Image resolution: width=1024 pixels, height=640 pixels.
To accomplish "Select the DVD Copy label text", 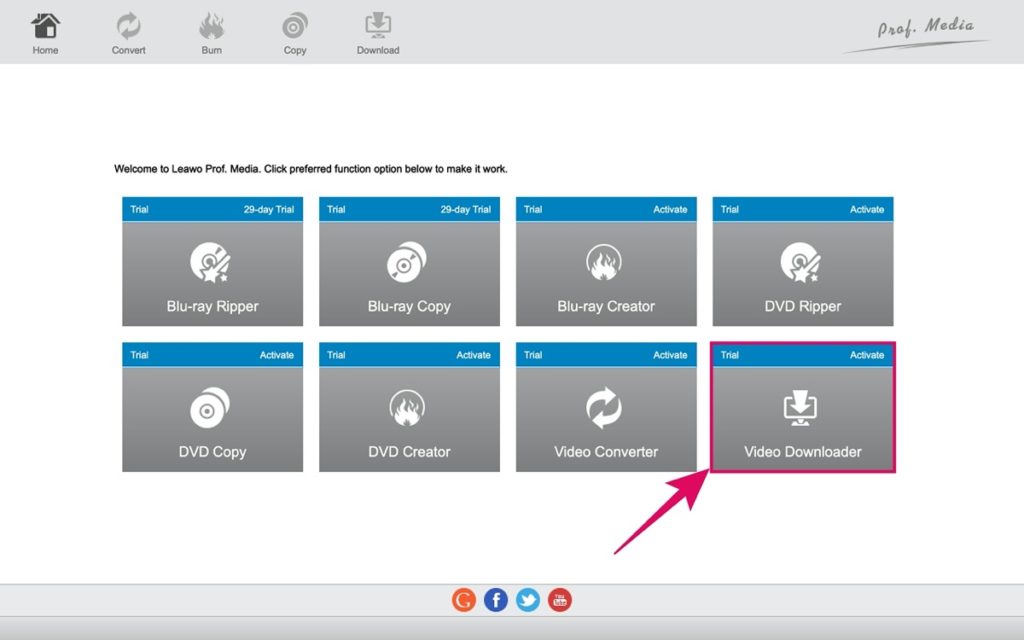I will (x=212, y=452).
